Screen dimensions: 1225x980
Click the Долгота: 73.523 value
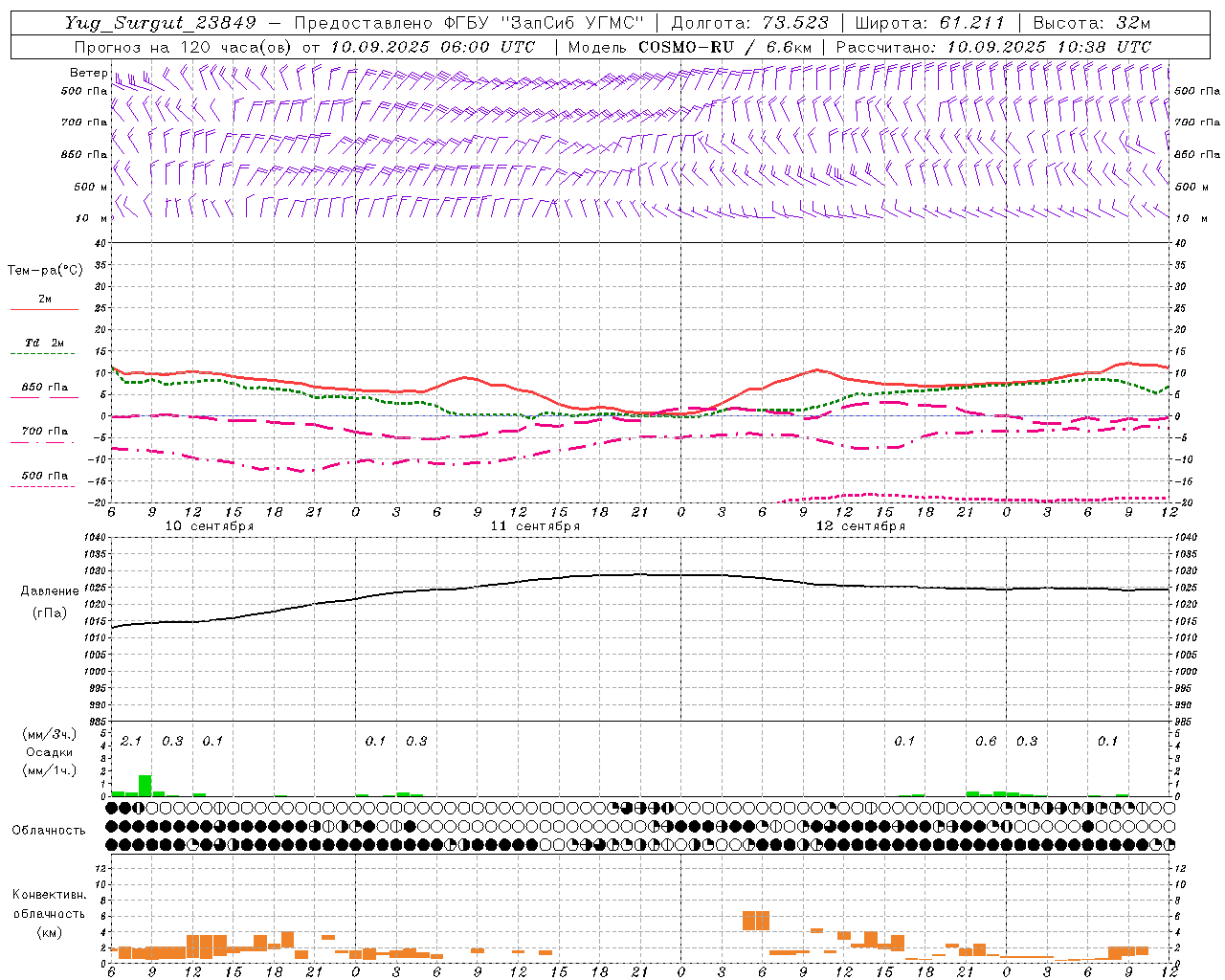point(749,23)
